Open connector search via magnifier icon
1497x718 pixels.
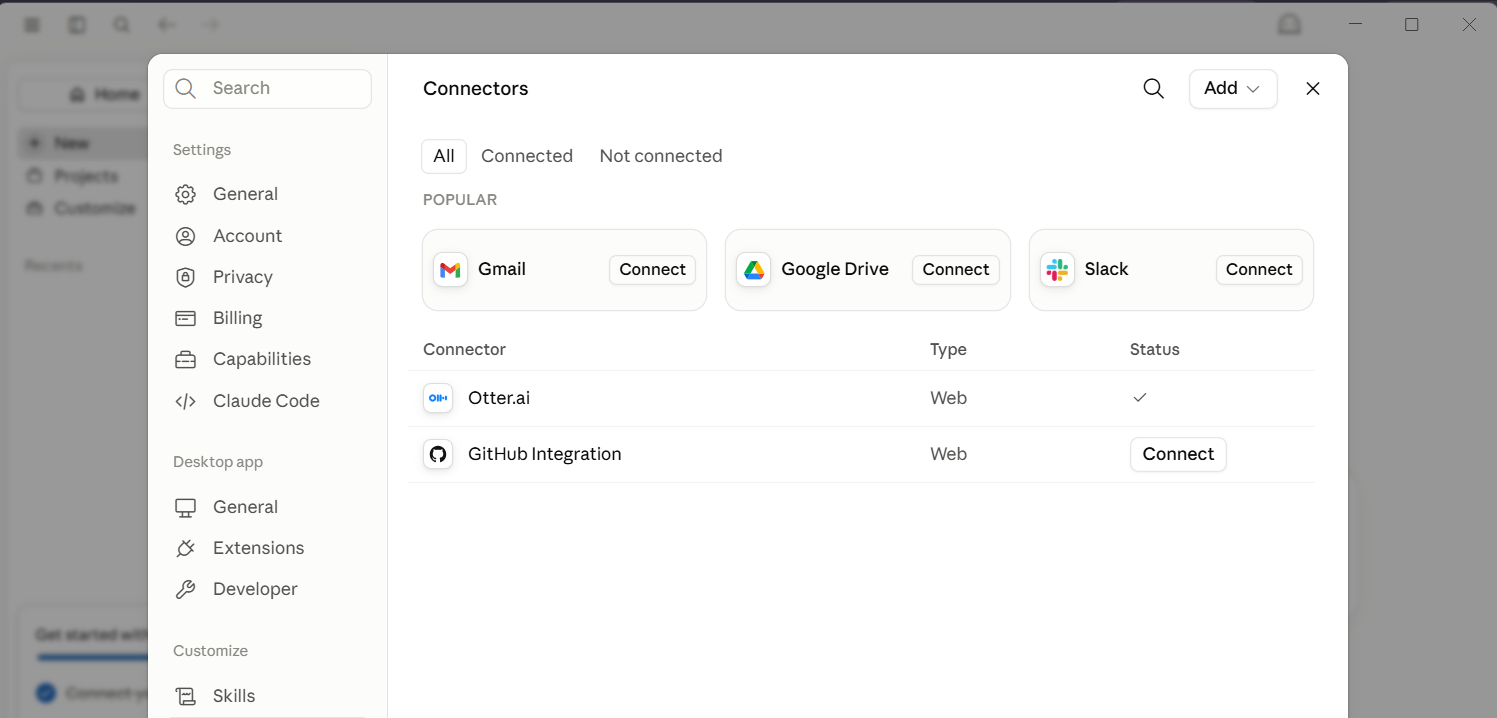coord(1153,89)
